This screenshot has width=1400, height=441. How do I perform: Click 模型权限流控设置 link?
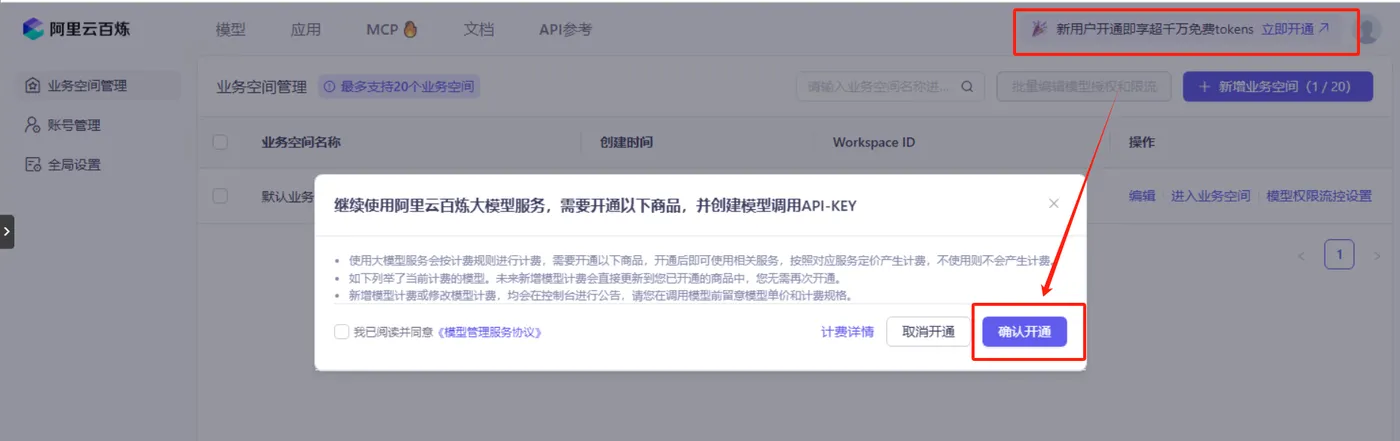coord(1319,196)
